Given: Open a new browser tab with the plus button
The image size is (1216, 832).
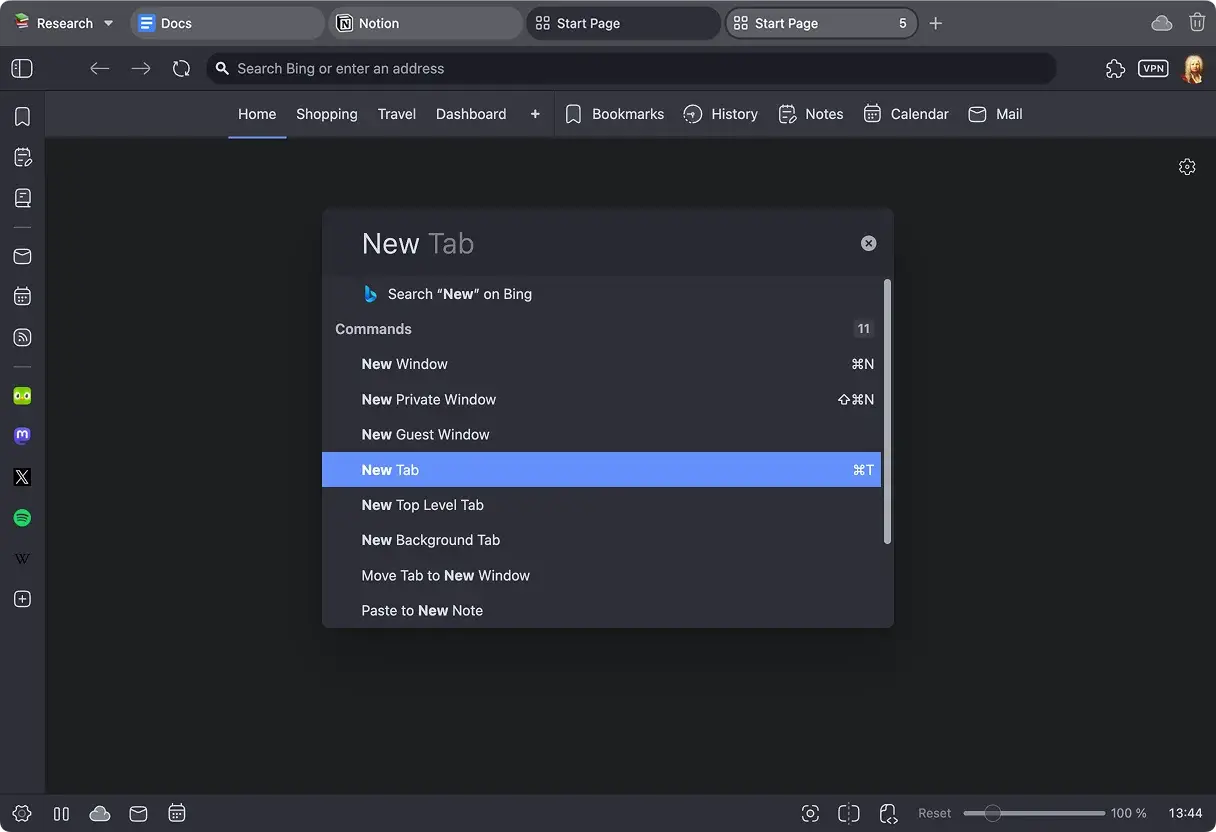Looking at the screenshot, I should [936, 22].
